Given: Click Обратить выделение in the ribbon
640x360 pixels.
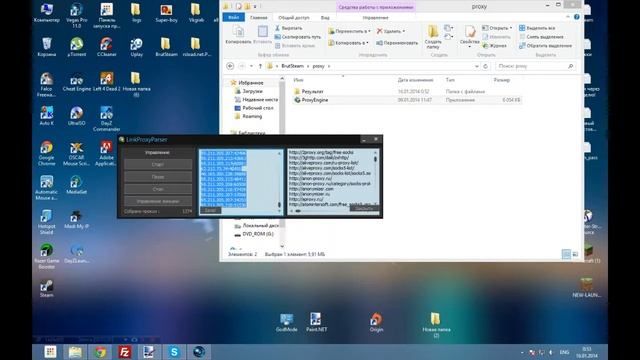Looking at the screenshot, I should (545, 46).
